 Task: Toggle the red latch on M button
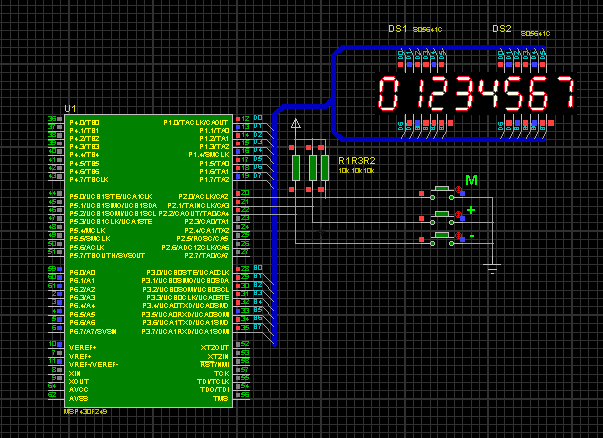pos(459,188)
